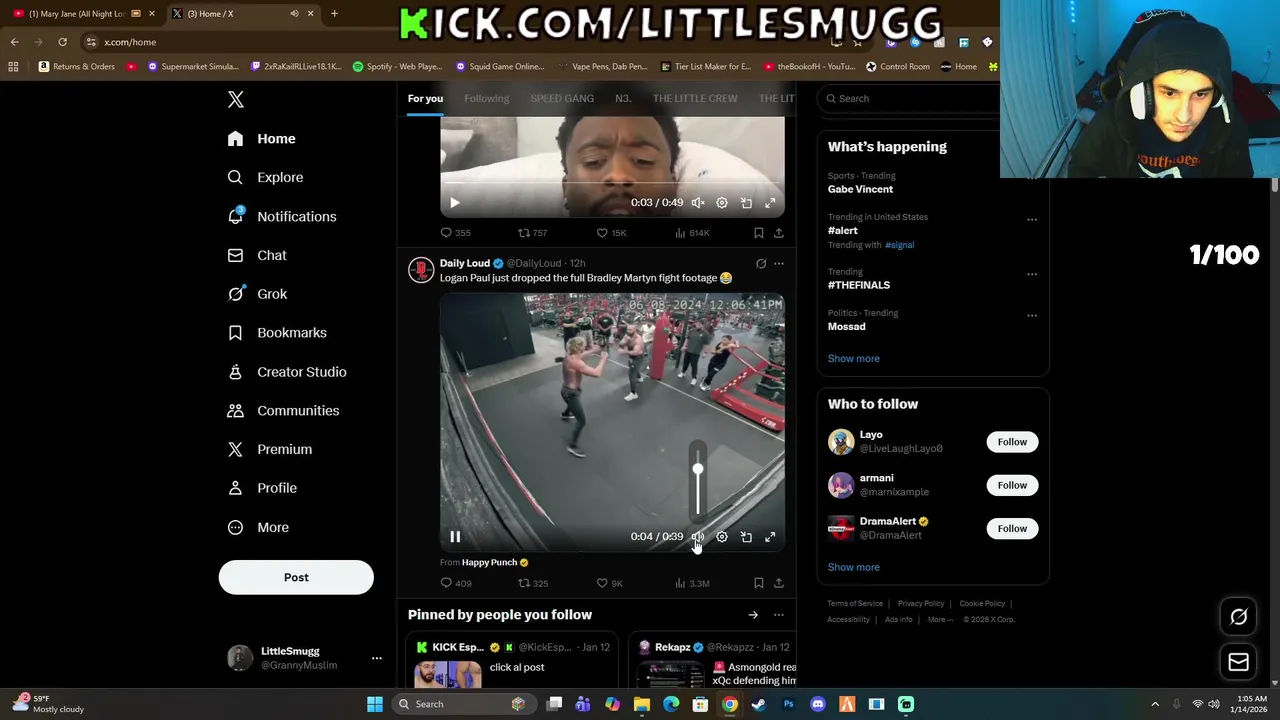This screenshot has height=720, width=1280.
Task: Switch to THE LITTLE CREW tab
Action: point(695,98)
